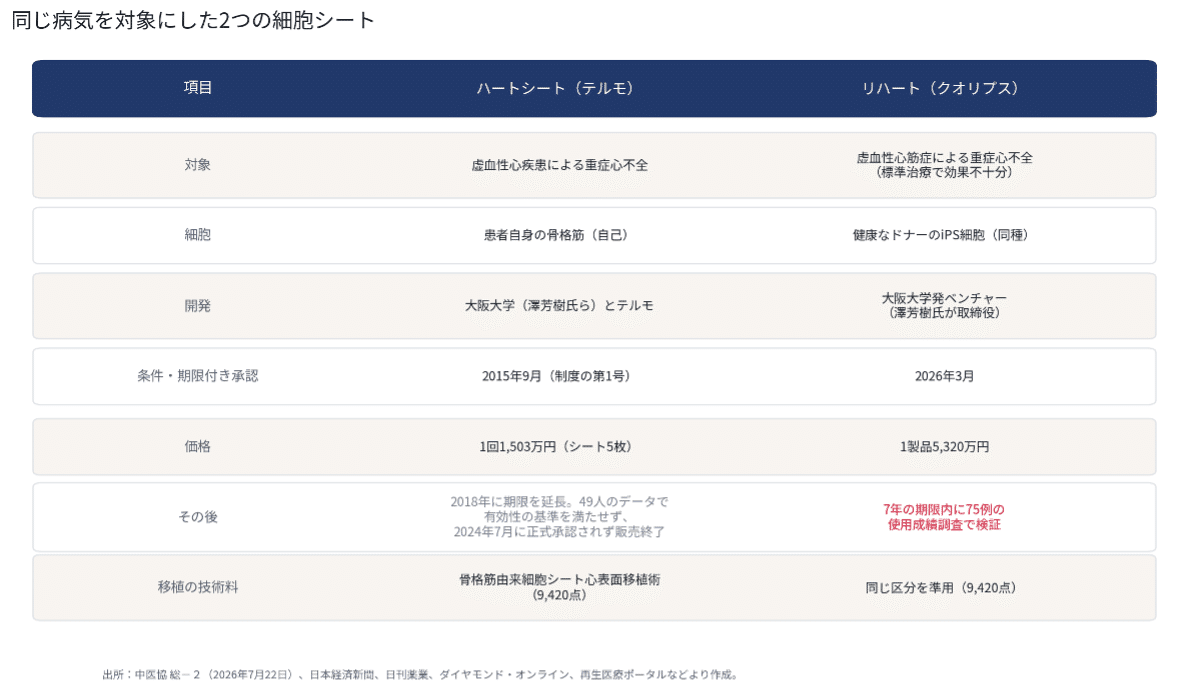Click the red text 7年の期限内に75例の使用成績調査で検証
Screen dimensions: 1191x697
(x=944, y=517)
